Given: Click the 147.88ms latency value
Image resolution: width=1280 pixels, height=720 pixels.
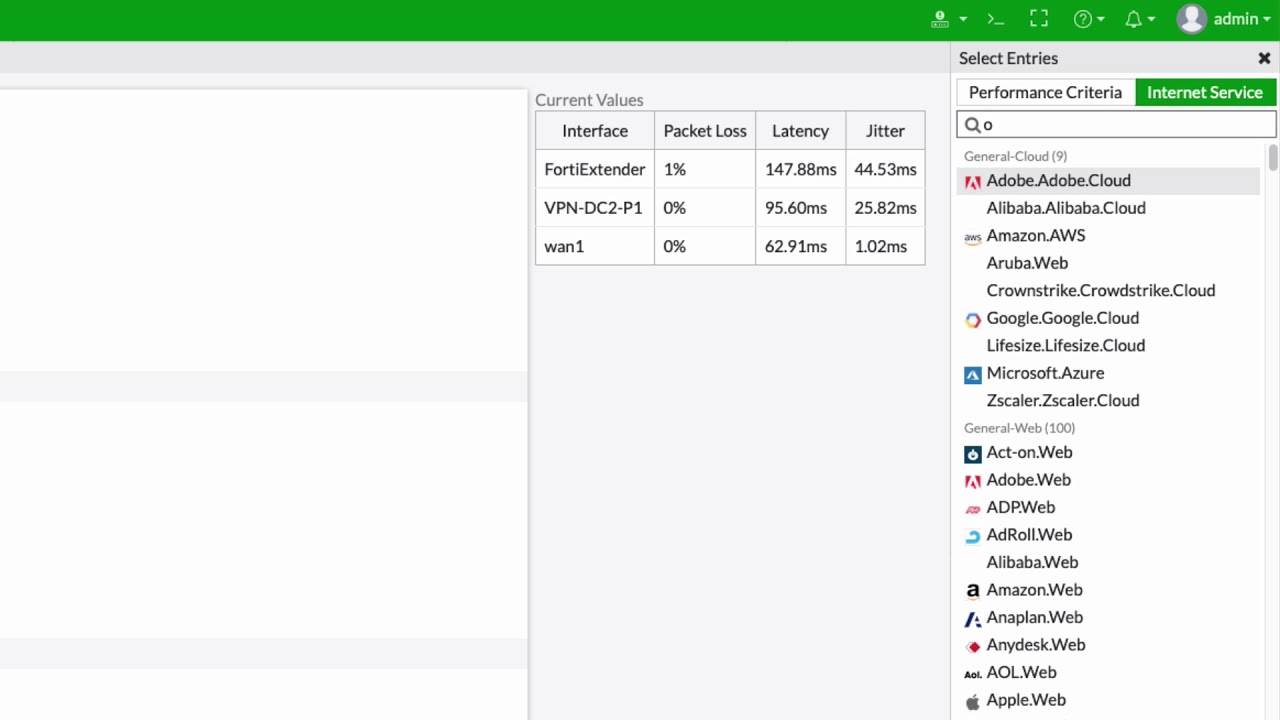Looking at the screenshot, I should click(x=800, y=170).
